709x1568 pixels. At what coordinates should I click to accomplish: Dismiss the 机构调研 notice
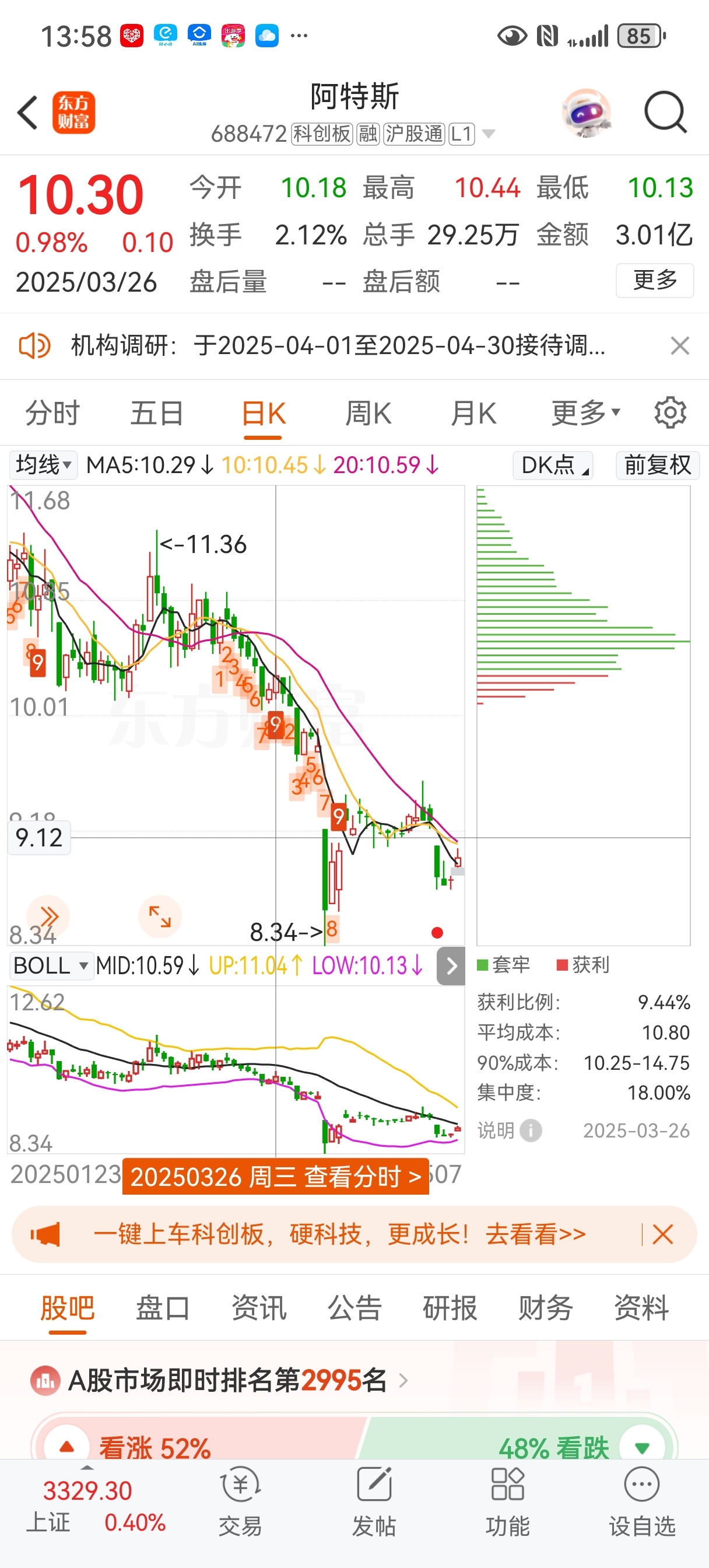pos(680,346)
